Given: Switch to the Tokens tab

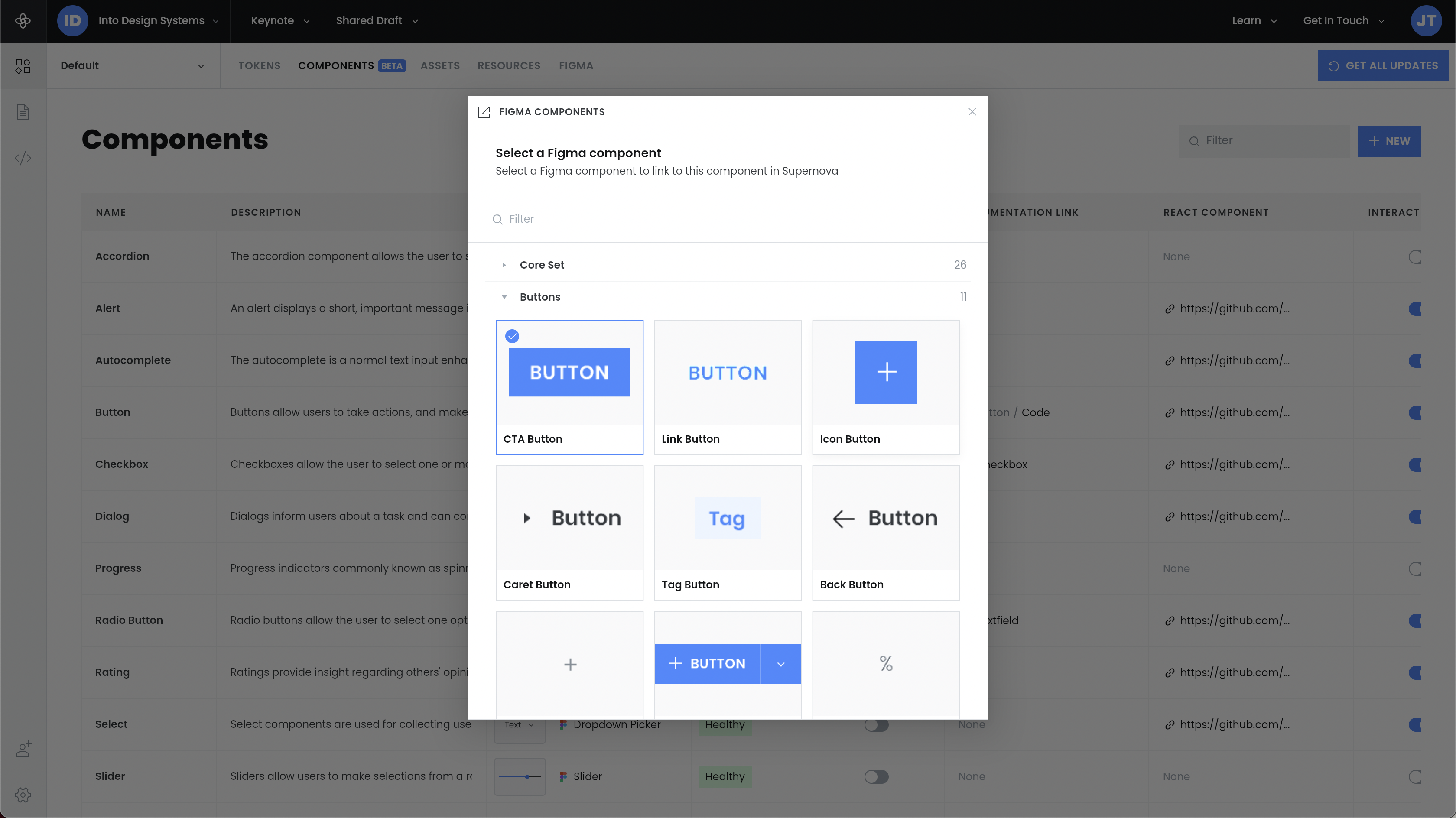Looking at the screenshot, I should pos(259,65).
